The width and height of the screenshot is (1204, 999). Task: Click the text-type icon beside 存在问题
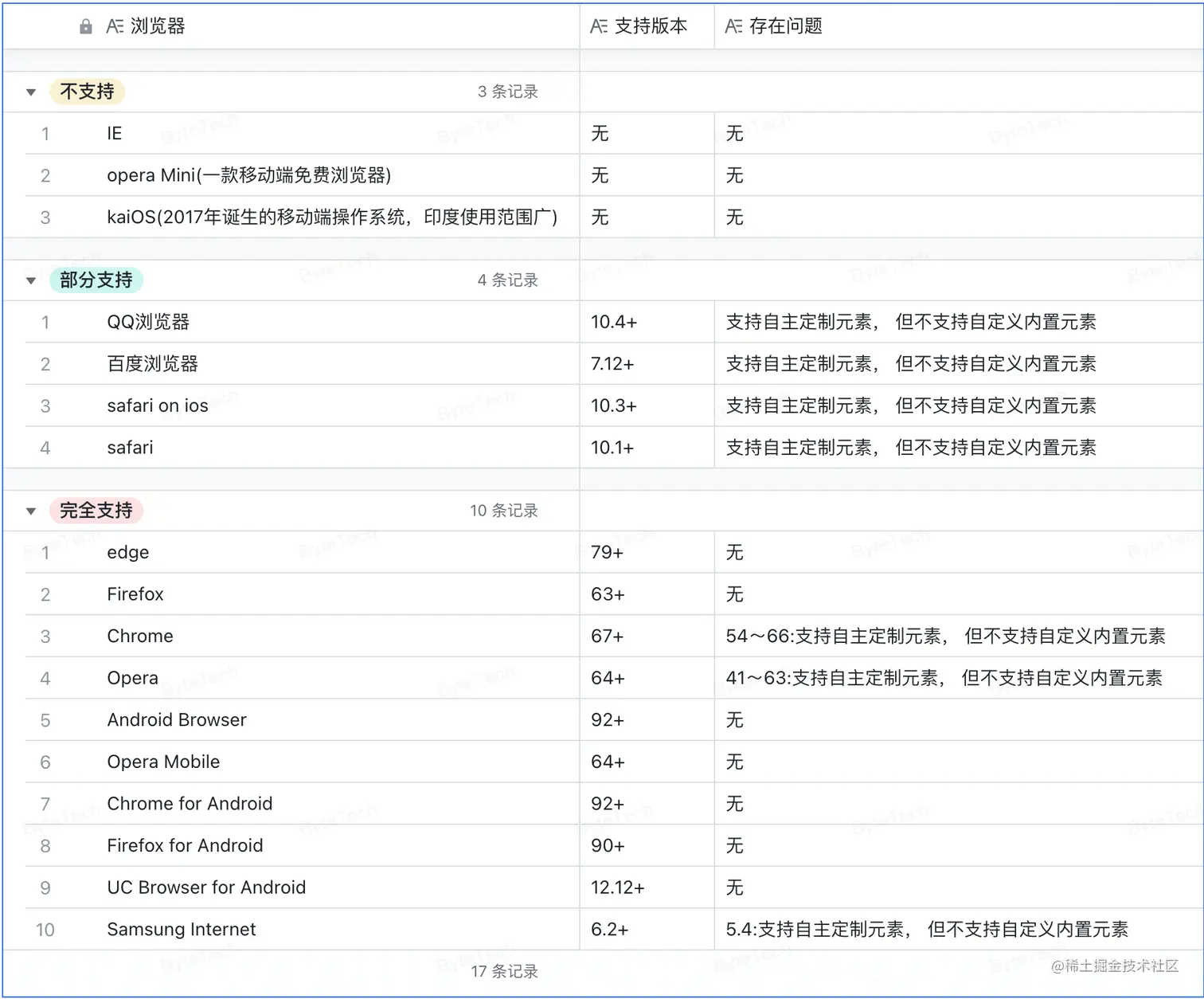(x=733, y=27)
